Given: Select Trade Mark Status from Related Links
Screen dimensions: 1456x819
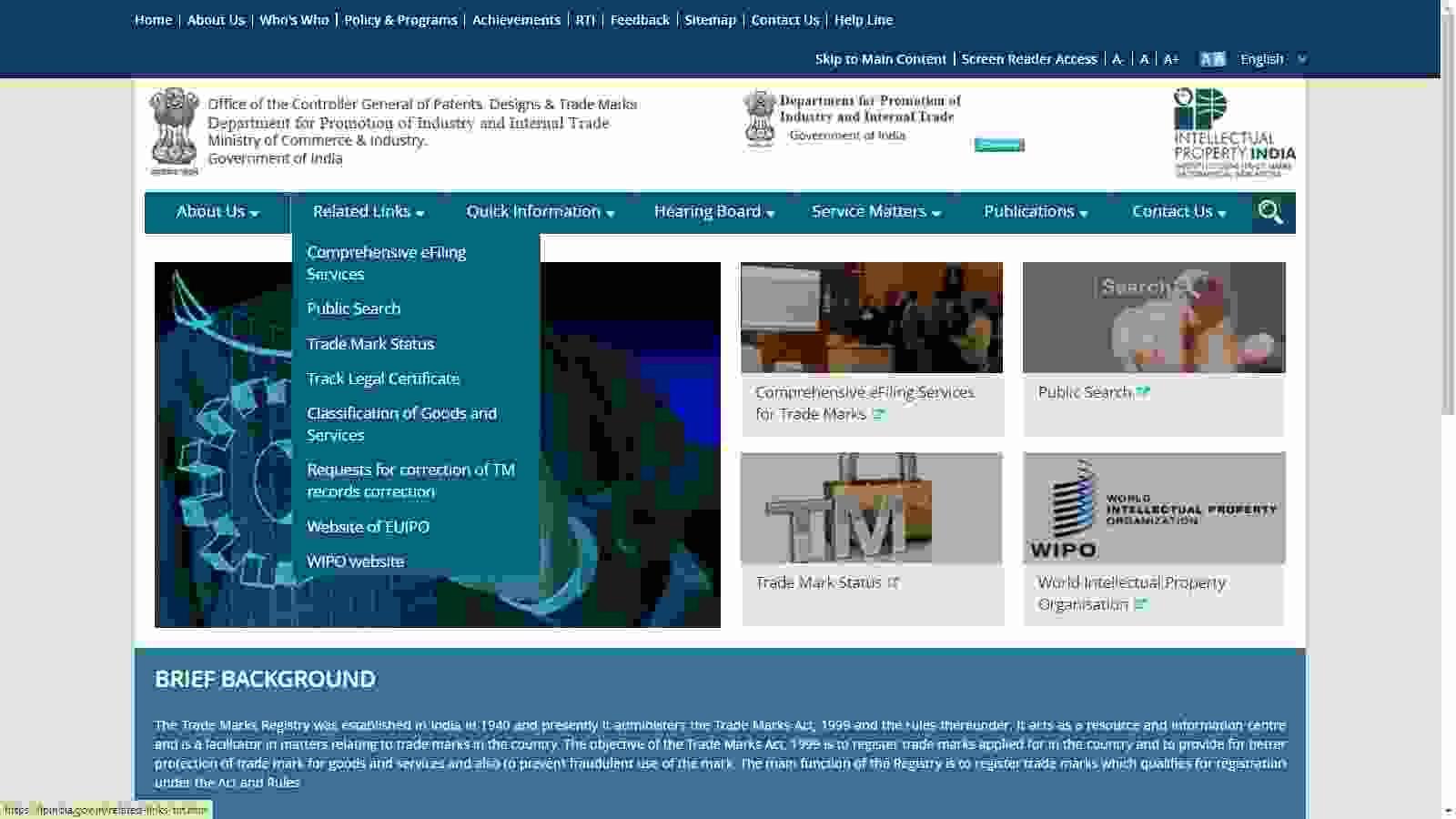Looking at the screenshot, I should click(x=370, y=344).
